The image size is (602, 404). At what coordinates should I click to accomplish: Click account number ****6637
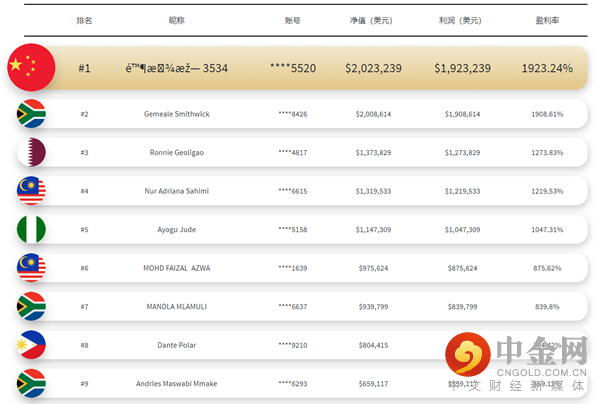pos(293,306)
